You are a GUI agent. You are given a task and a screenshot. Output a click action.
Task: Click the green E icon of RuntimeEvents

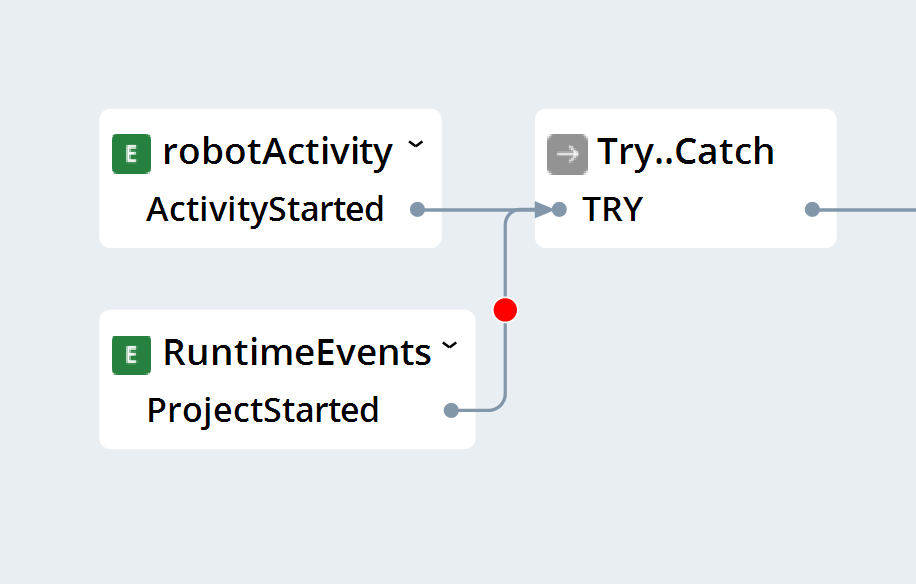point(131,355)
